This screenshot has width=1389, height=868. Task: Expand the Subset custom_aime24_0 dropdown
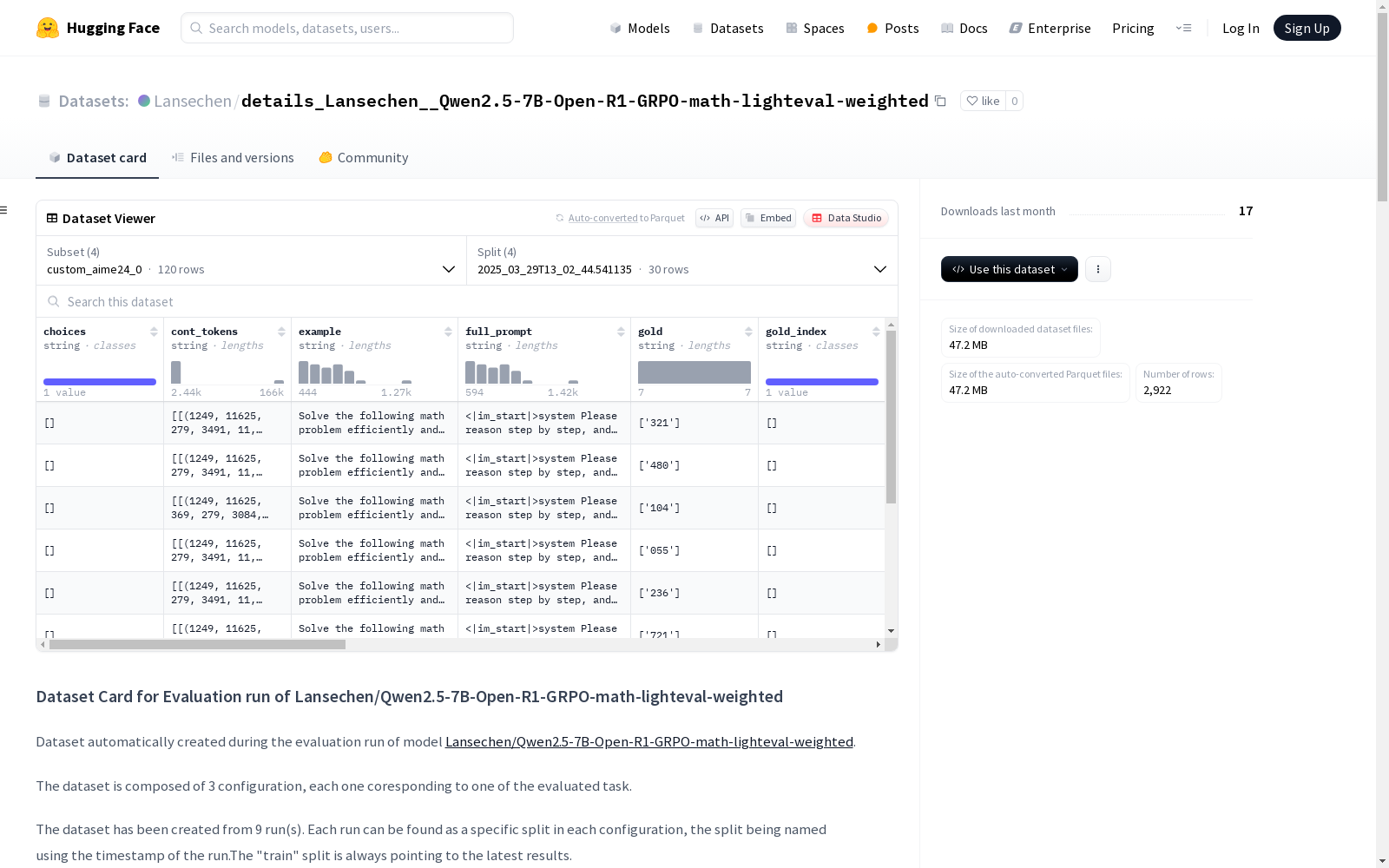point(252,260)
